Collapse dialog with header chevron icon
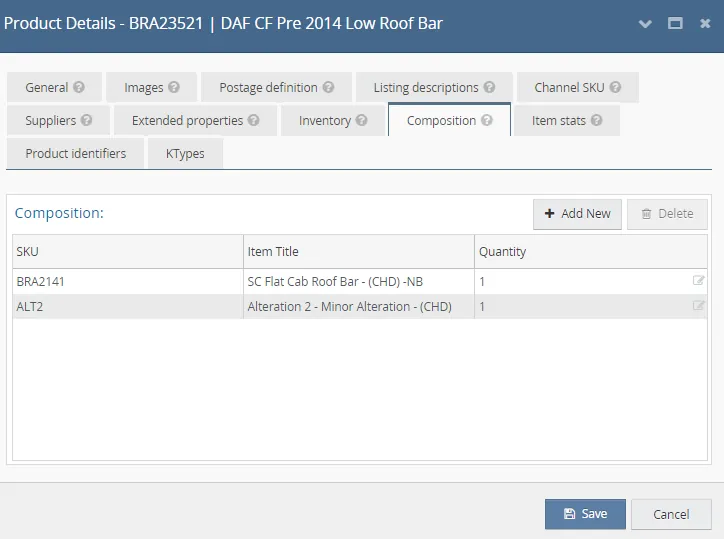The height and width of the screenshot is (539, 724). [645, 24]
